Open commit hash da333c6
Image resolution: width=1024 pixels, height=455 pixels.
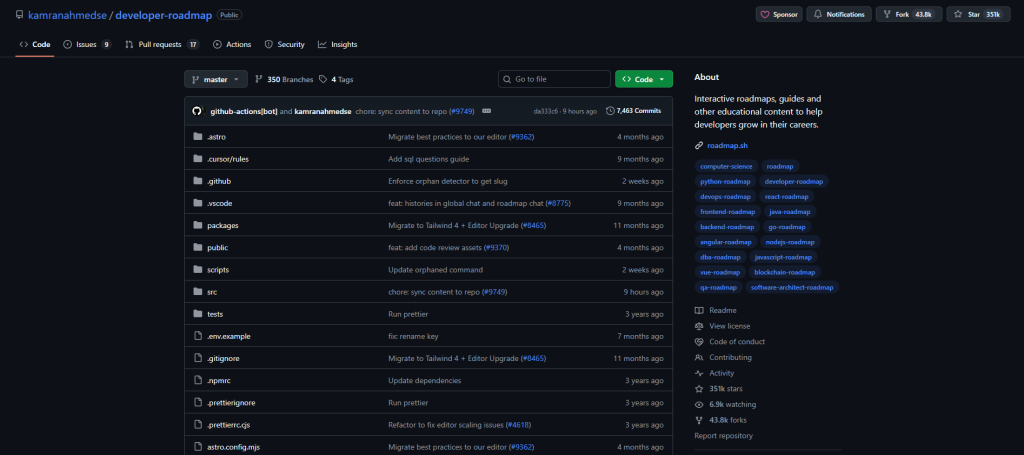pyautogui.click(x=545, y=112)
